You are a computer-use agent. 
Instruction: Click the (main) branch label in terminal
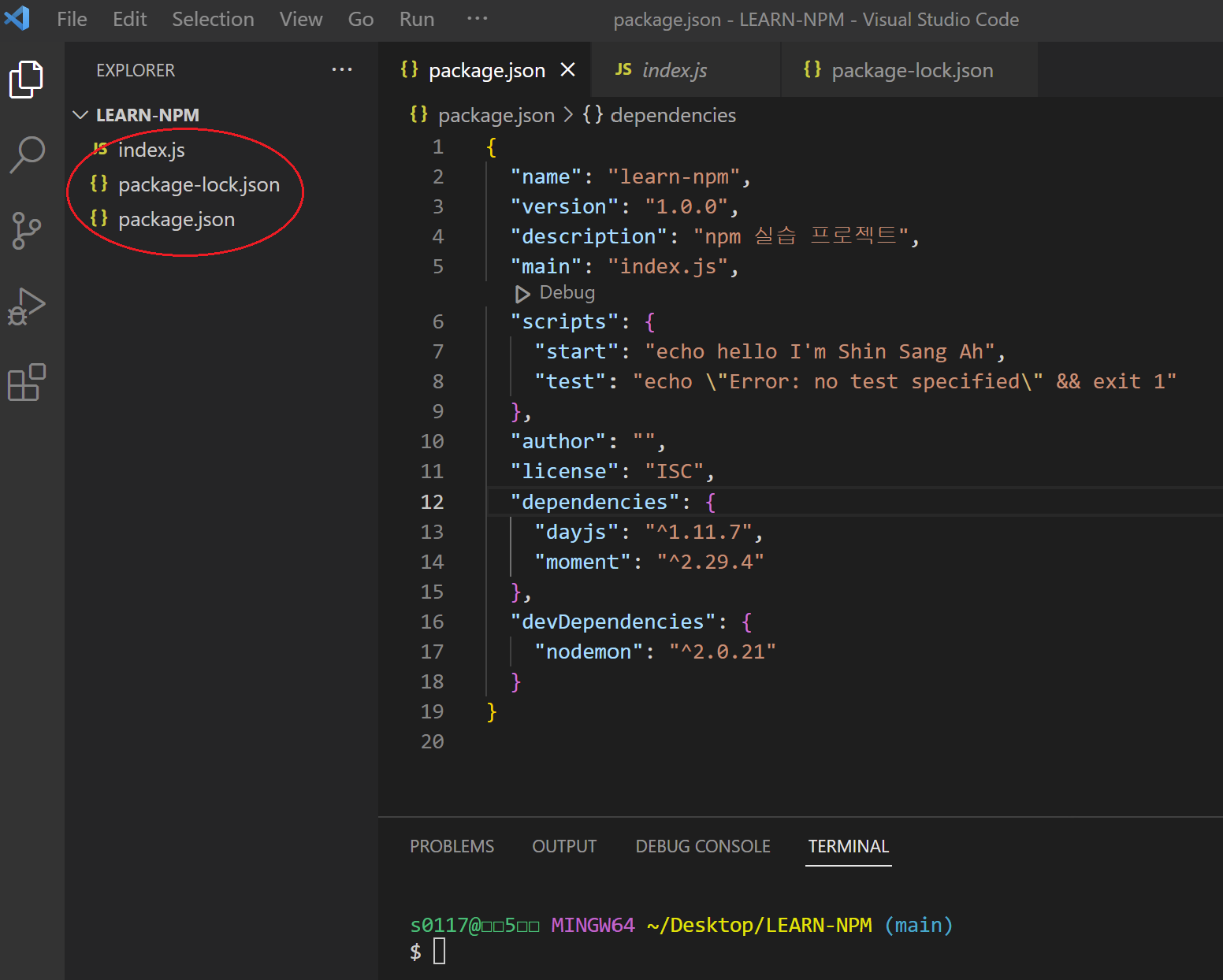pos(918,925)
